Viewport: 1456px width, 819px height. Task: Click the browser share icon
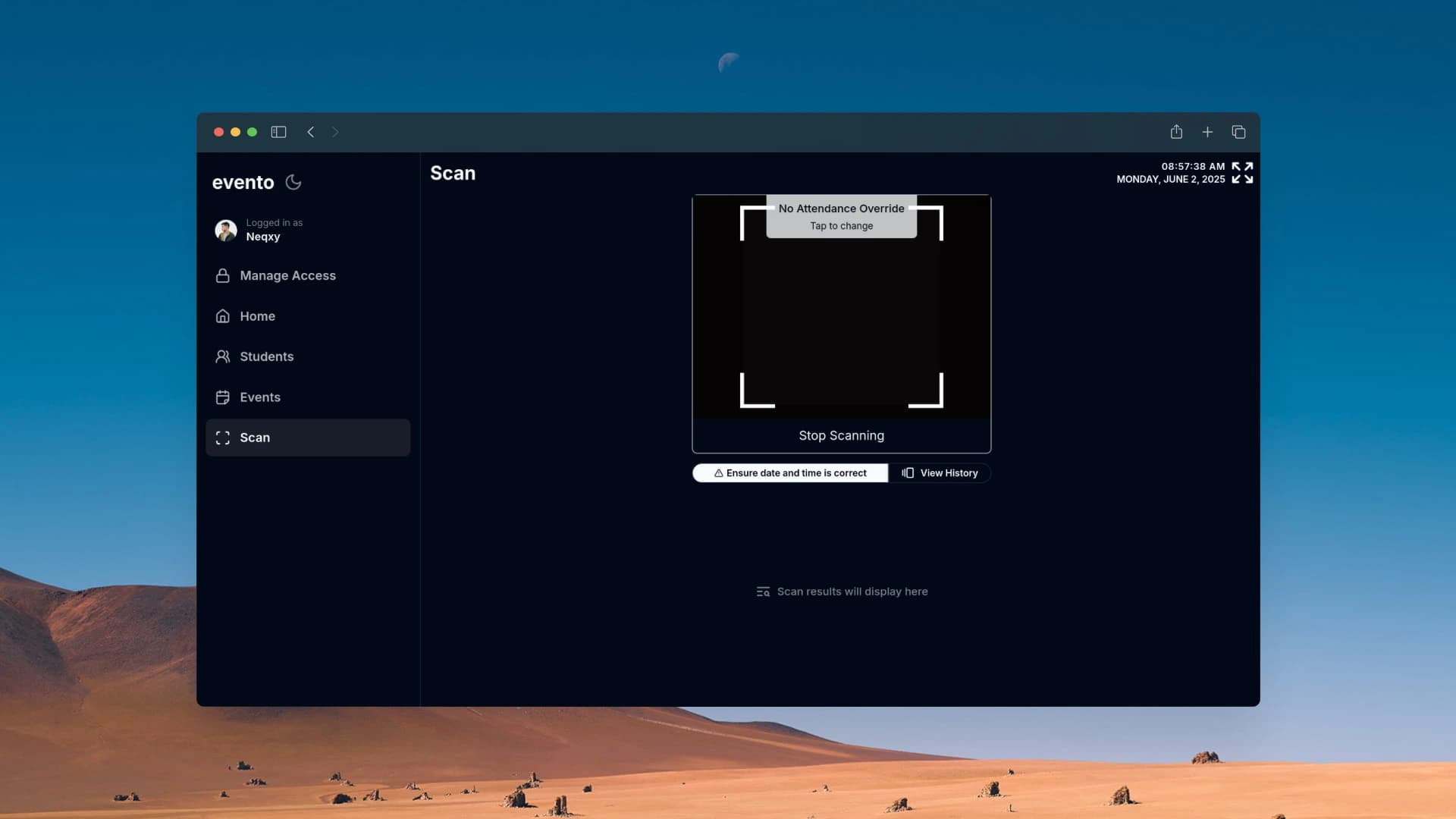(1176, 132)
